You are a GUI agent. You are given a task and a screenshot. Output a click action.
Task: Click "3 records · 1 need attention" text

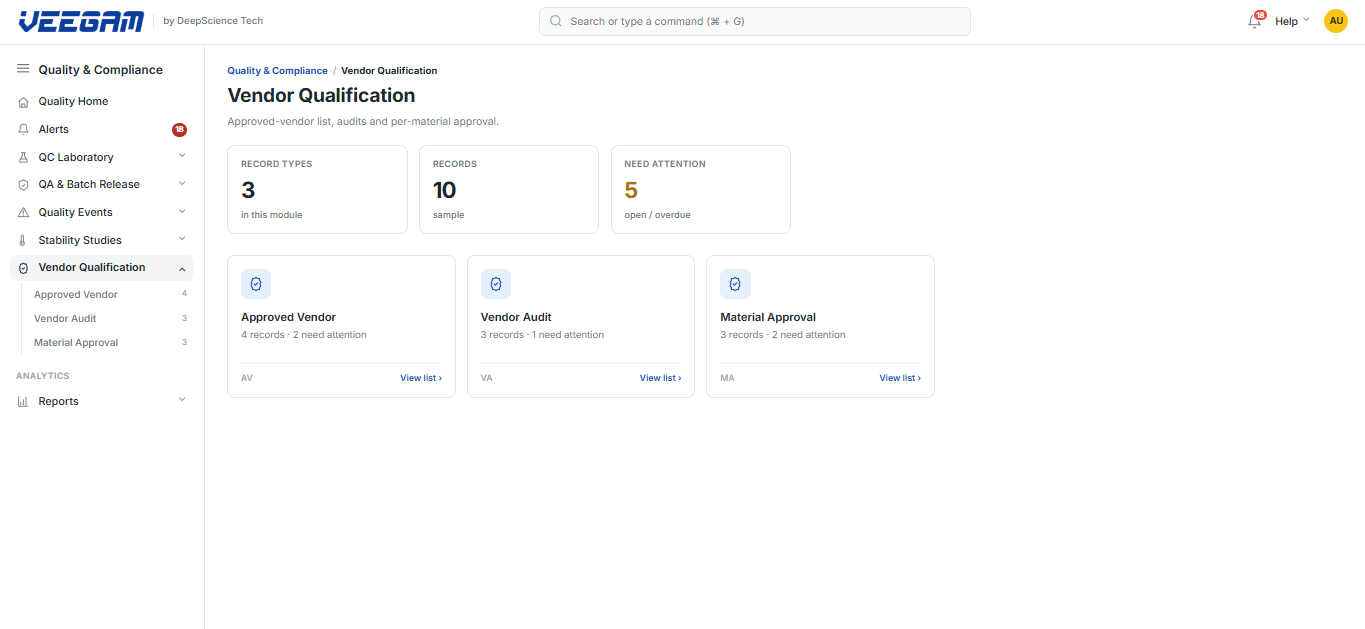pyautogui.click(x=542, y=335)
